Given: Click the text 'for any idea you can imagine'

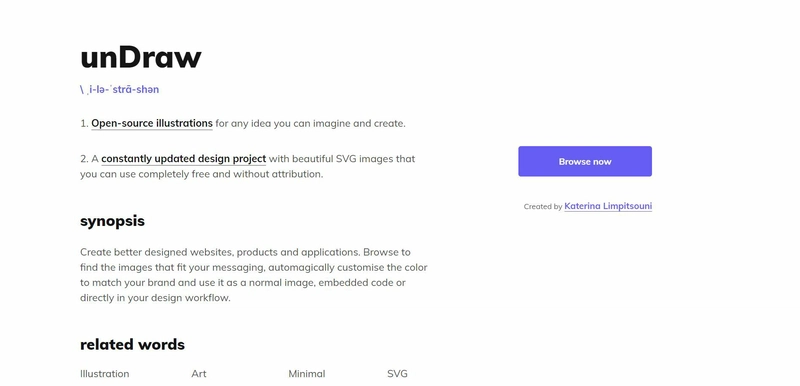Looking at the screenshot, I should (281, 123).
